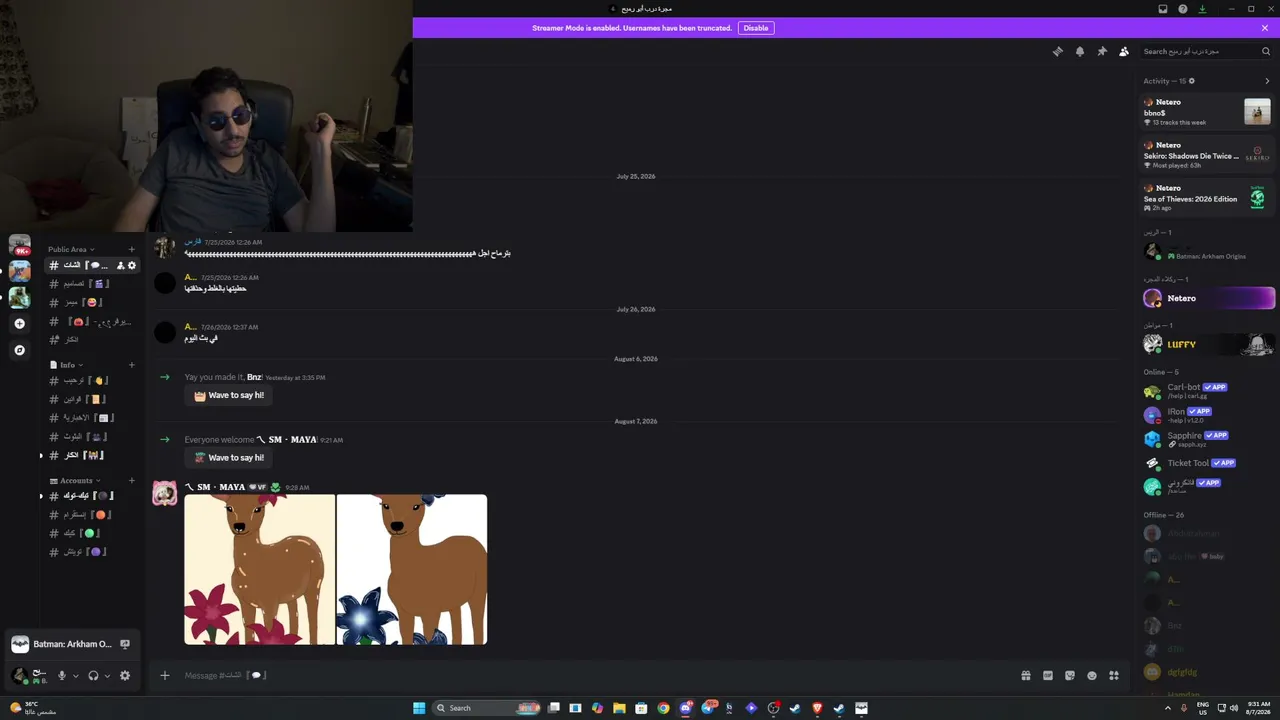Screen dimensions: 1280x720
Task: Open taskbar clock showing 9:31 AM
Action: point(1258,708)
